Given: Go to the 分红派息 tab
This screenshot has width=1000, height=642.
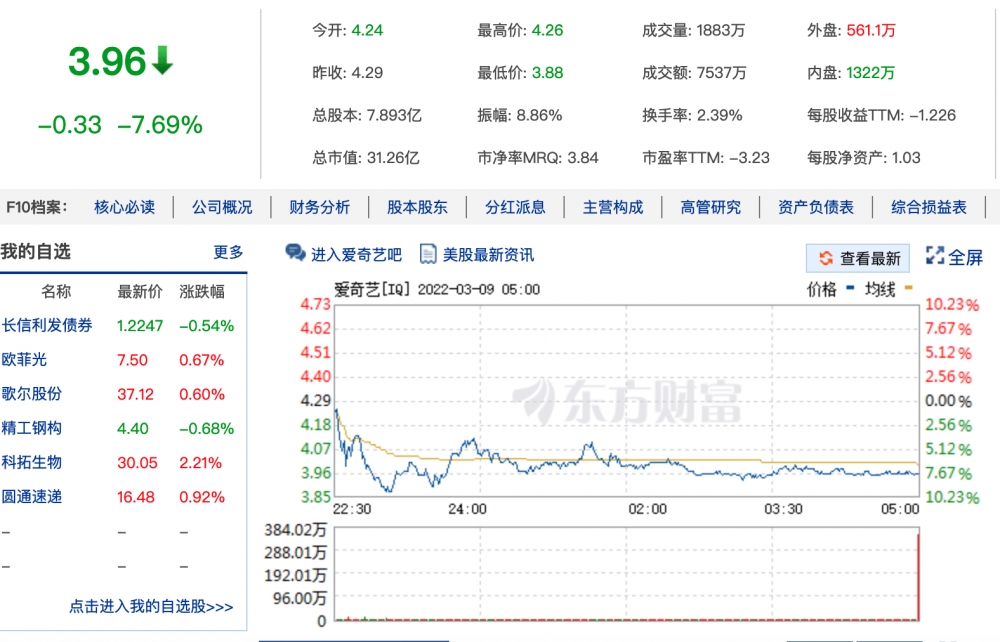Looking at the screenshot, I should (x=515, y=207).
